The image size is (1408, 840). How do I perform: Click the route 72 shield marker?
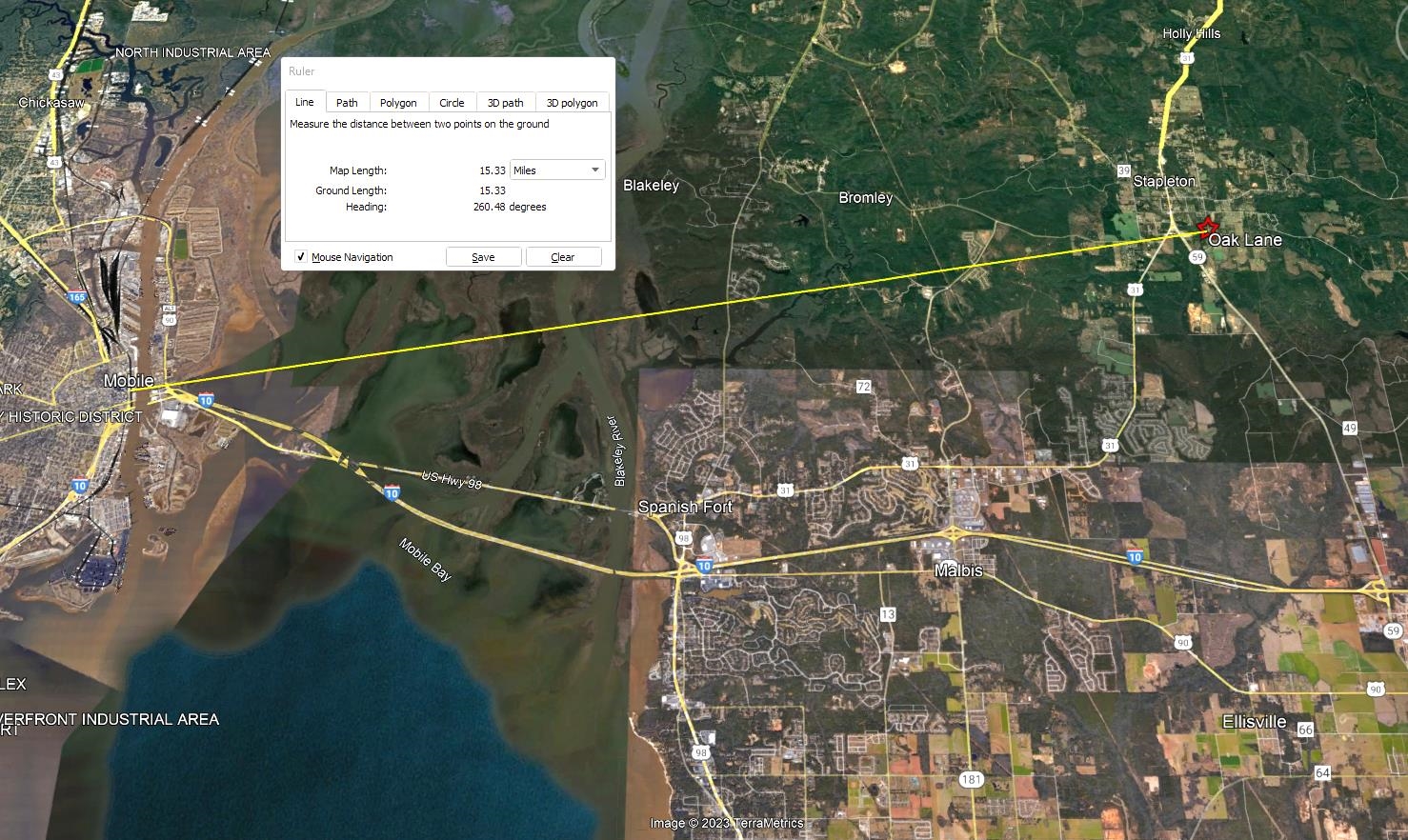pos(863,387)
